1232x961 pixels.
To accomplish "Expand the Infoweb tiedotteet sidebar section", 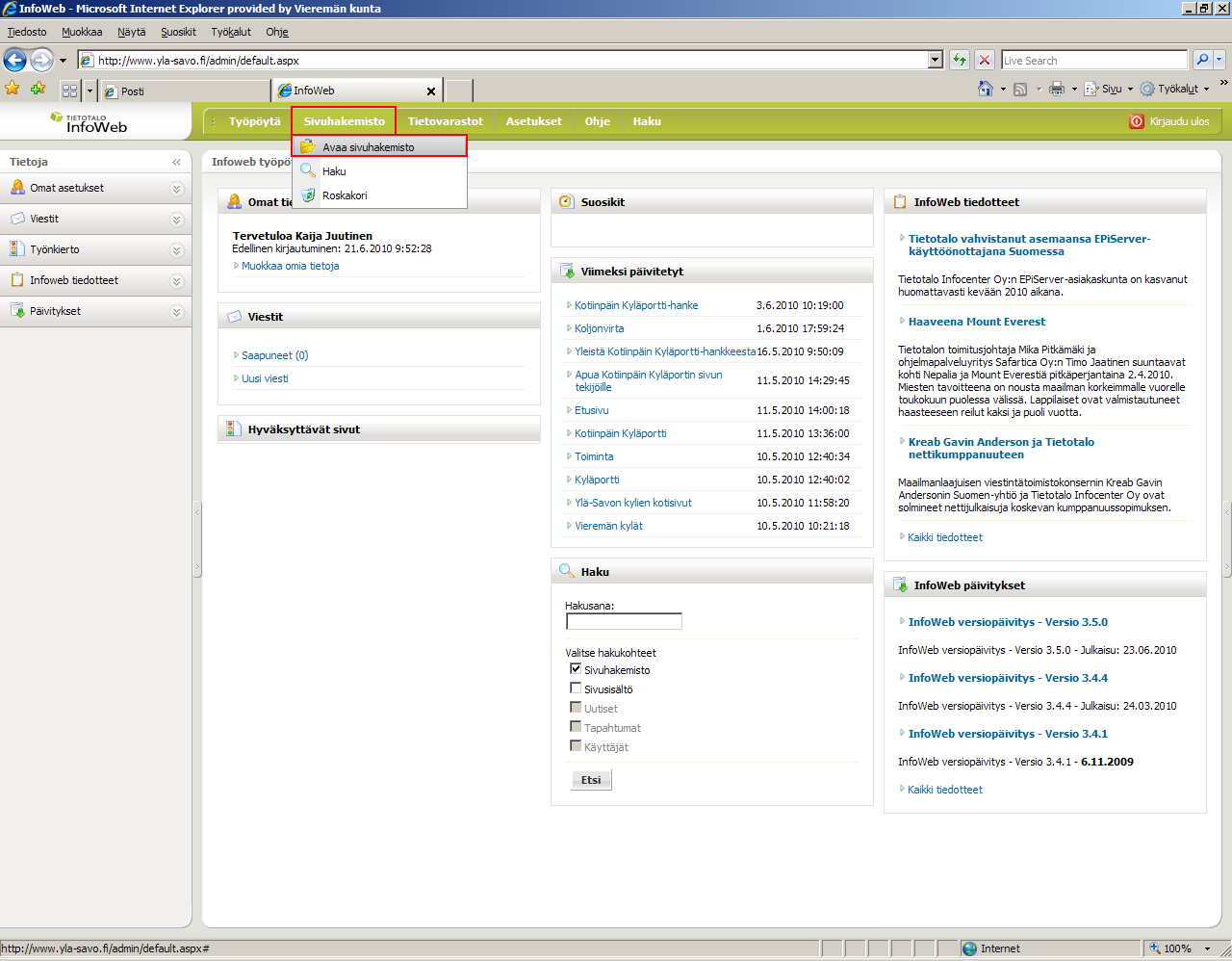I will [176, 281].
